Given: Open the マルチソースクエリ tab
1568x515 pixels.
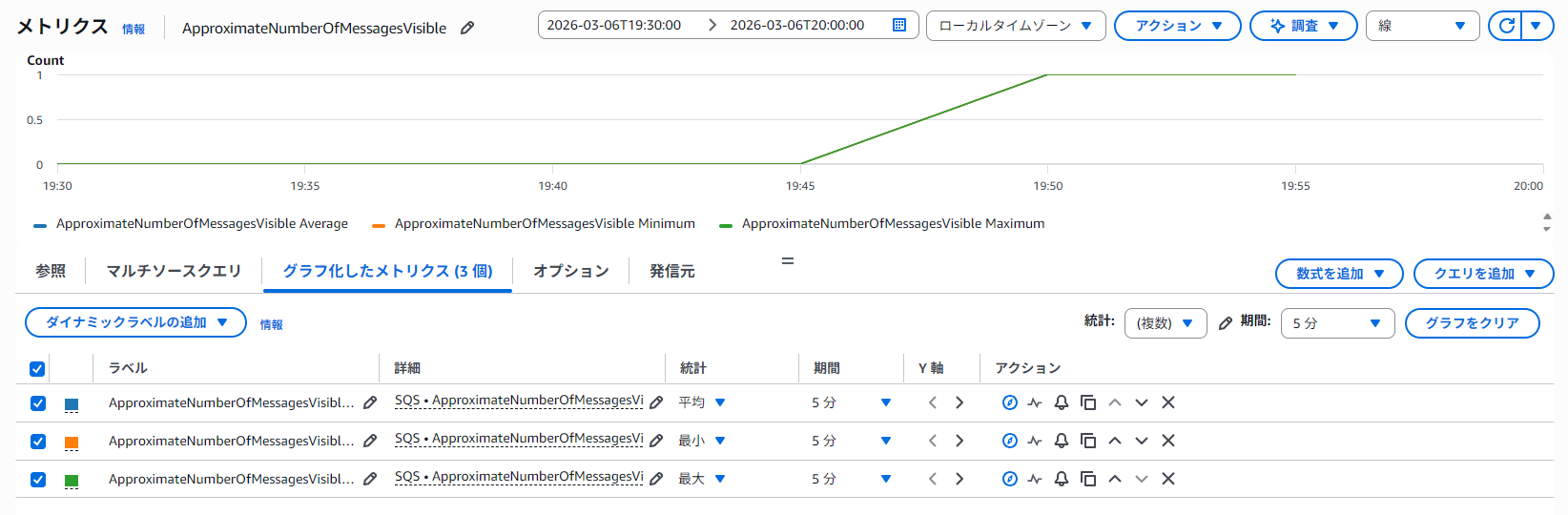Looking at the screenshot, I should pyautogui.click(x=174, y=271).
